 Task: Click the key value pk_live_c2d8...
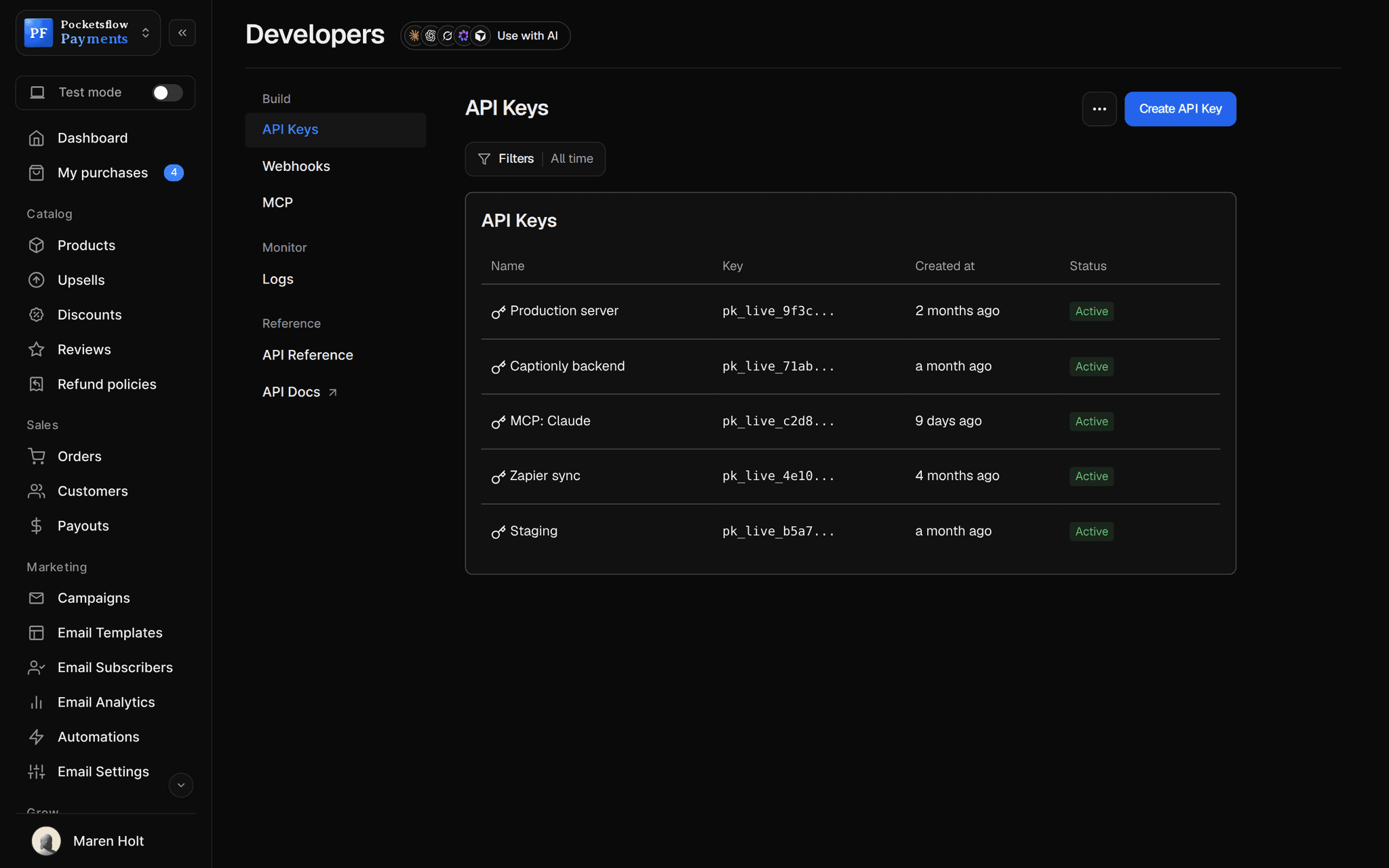[778, 422]
